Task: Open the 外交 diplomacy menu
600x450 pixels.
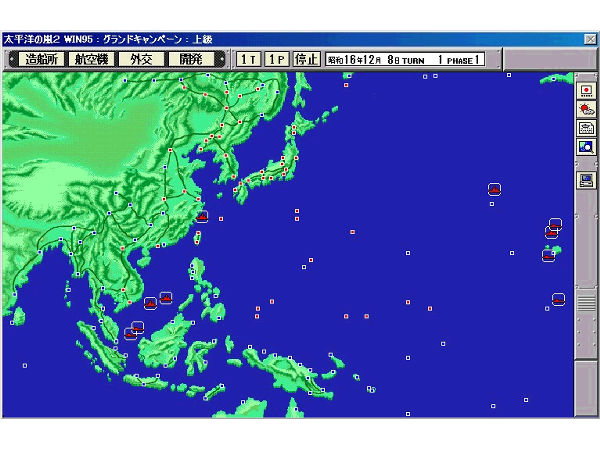Action: click(x=141, y=59)
